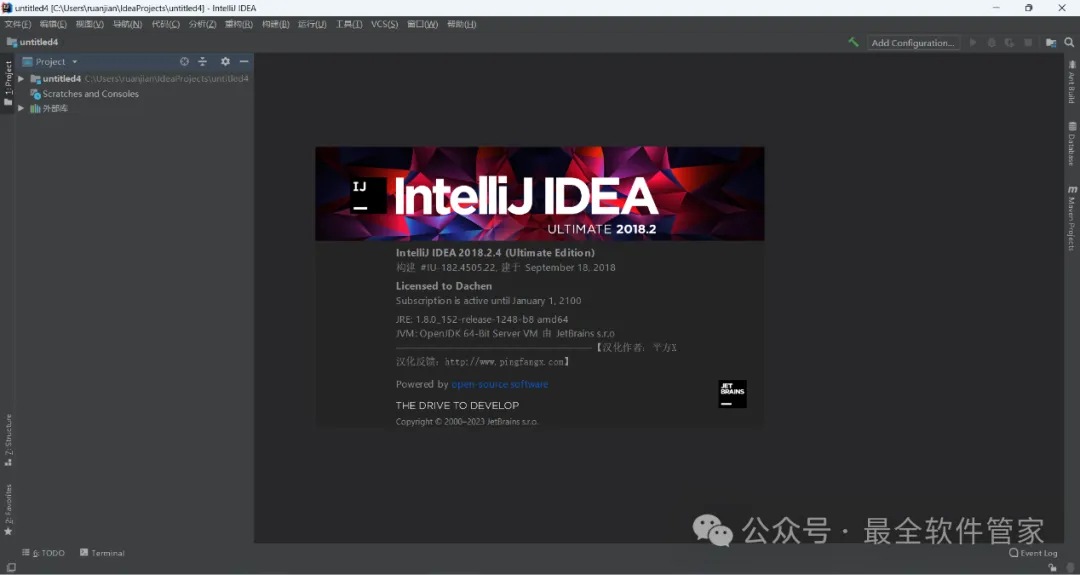Click the lock icon in status bar

(x=1052, y=567)
